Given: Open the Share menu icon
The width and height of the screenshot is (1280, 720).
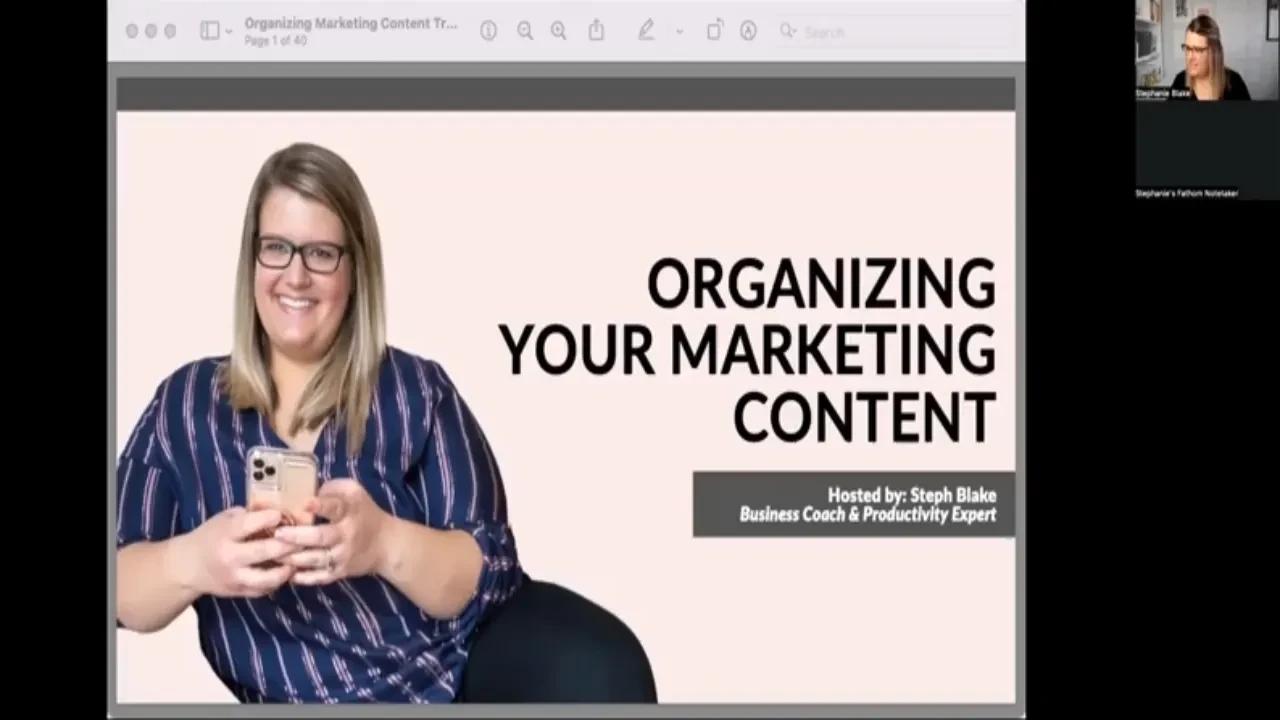Looking at the screenshot, I should tap(596, 30).
